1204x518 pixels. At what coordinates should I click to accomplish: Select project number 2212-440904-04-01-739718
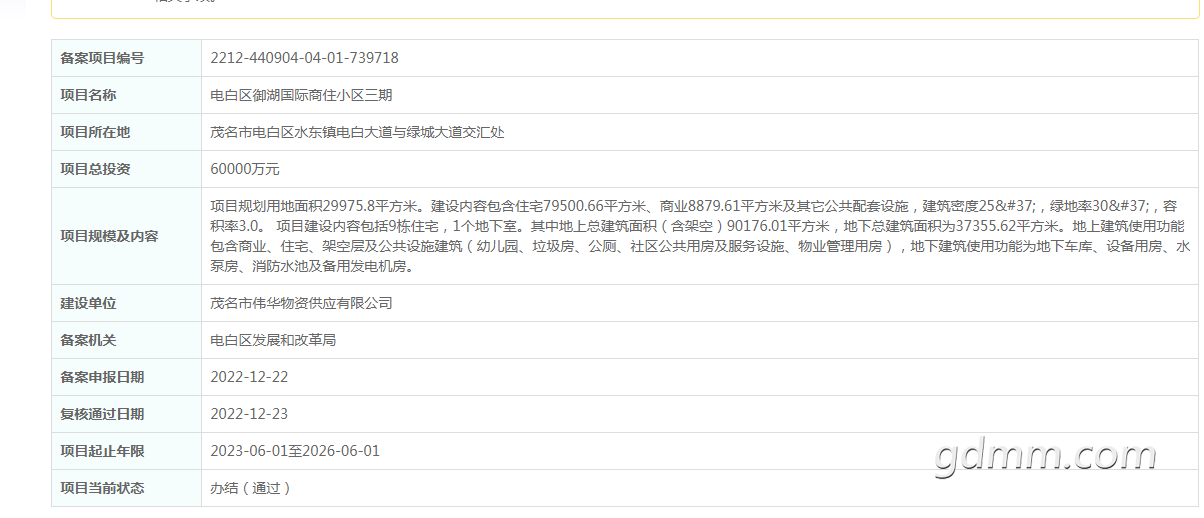[304, 58]
